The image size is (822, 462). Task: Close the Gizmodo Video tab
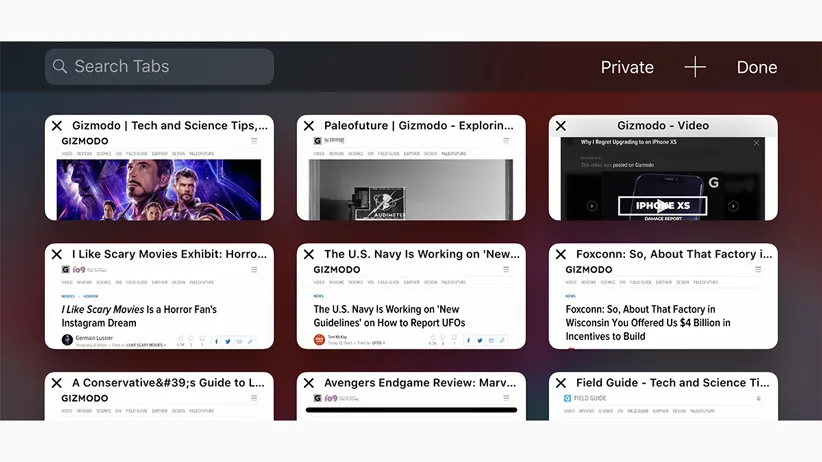[x=561, y=126]
